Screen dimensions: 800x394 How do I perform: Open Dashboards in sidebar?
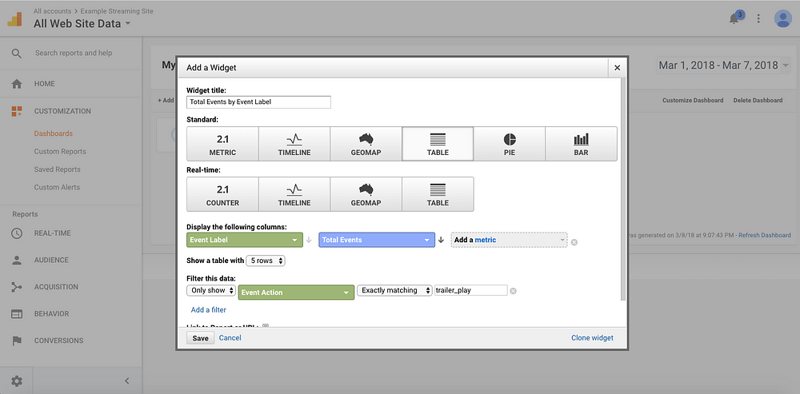54,134
